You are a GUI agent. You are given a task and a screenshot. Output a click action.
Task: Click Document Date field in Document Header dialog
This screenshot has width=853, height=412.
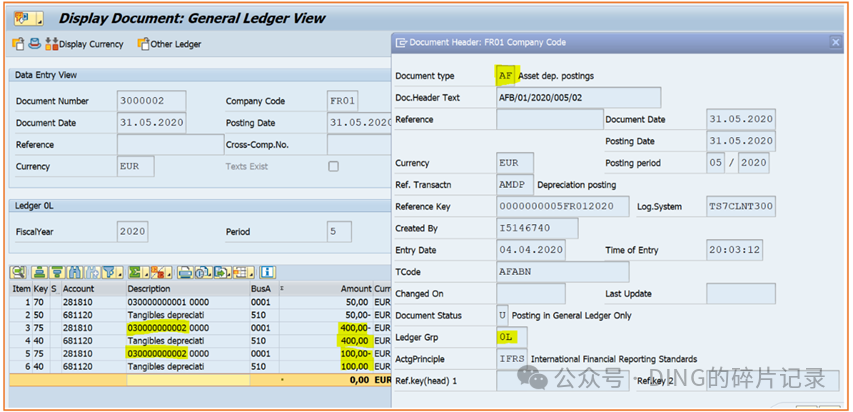click(x=741, y=119)
